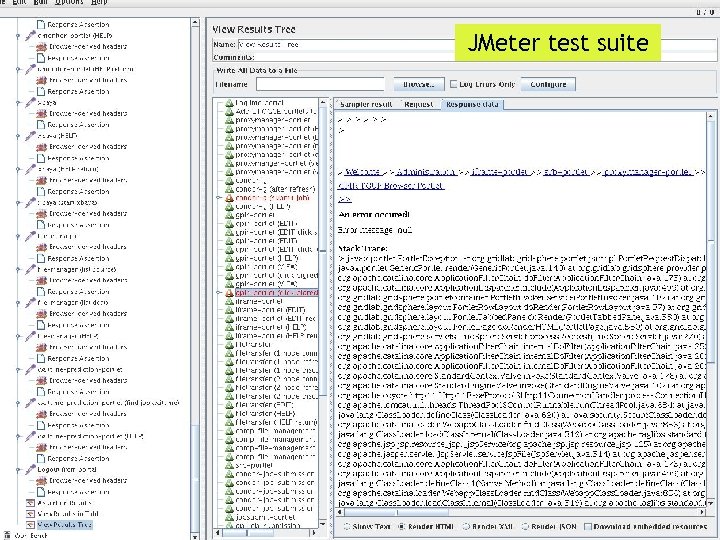Open the Sampler result tab
This screenshot has height=540, width=720.
pyautogui.click(x=366, y=104)
